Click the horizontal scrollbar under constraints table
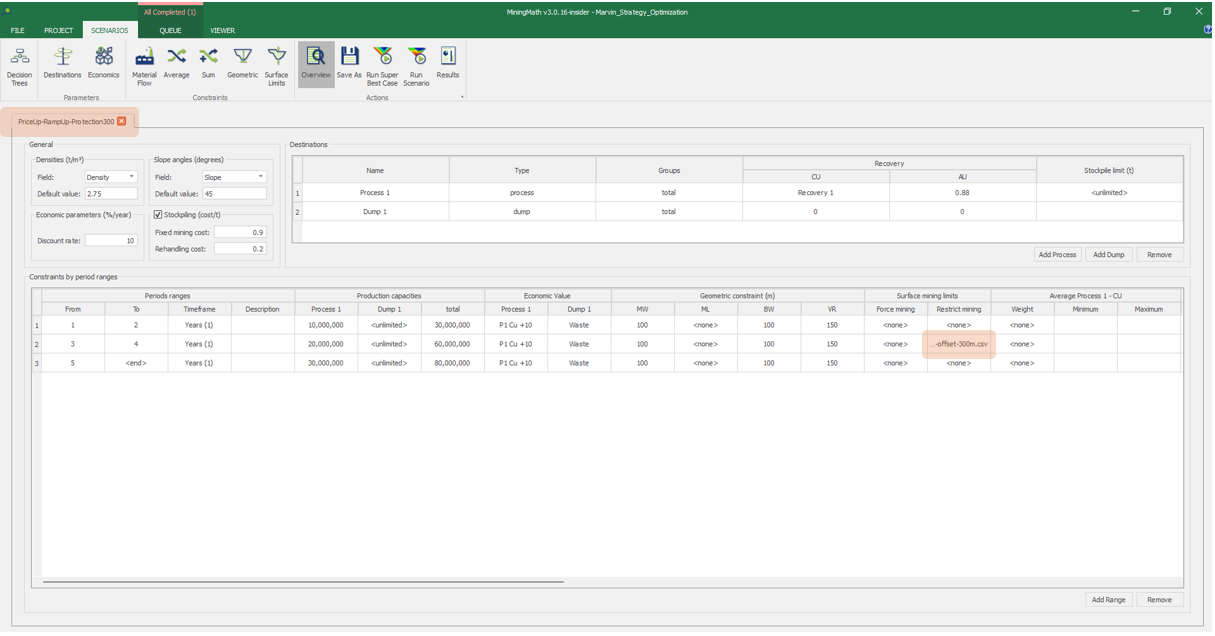Image resolution: width=1215 pixels, height=636 pixels. pos(303,581)
